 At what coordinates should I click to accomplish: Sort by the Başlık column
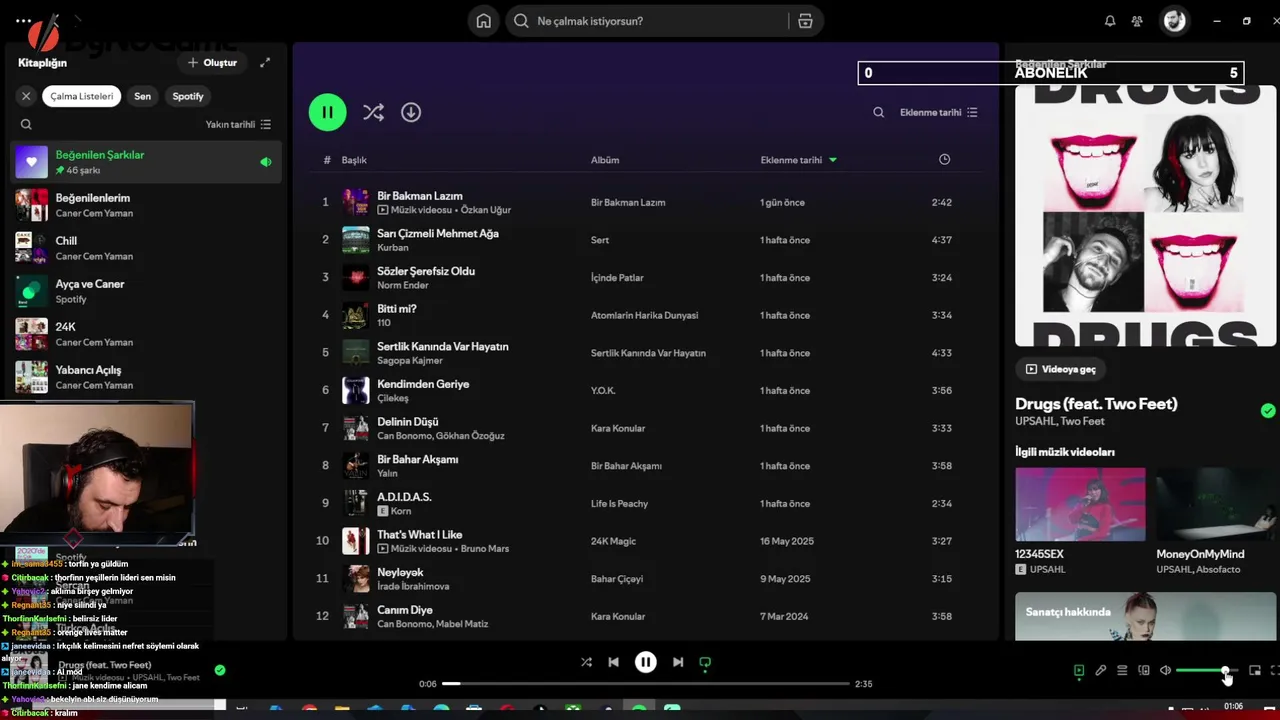click(354, 160)
